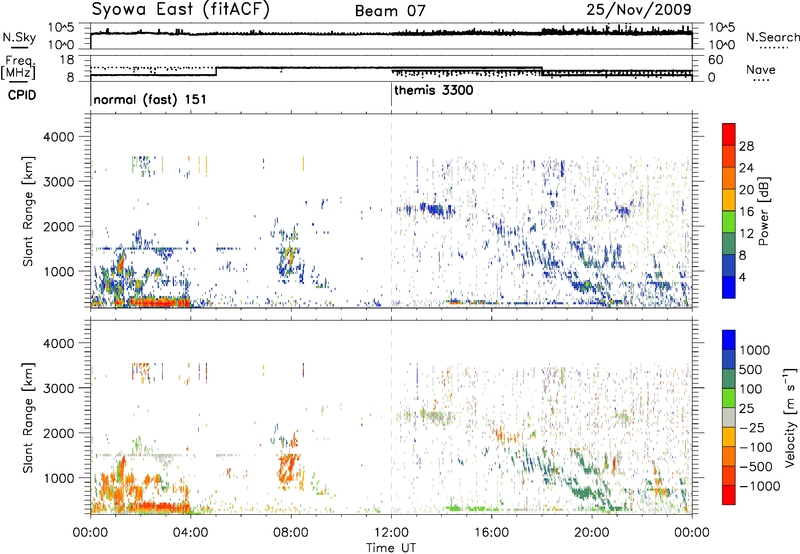Image resolution: width=800 pixels, height=554 pixels.
Task: Click the '18' frequency axis tick
Action: click(x=67, y=60)
